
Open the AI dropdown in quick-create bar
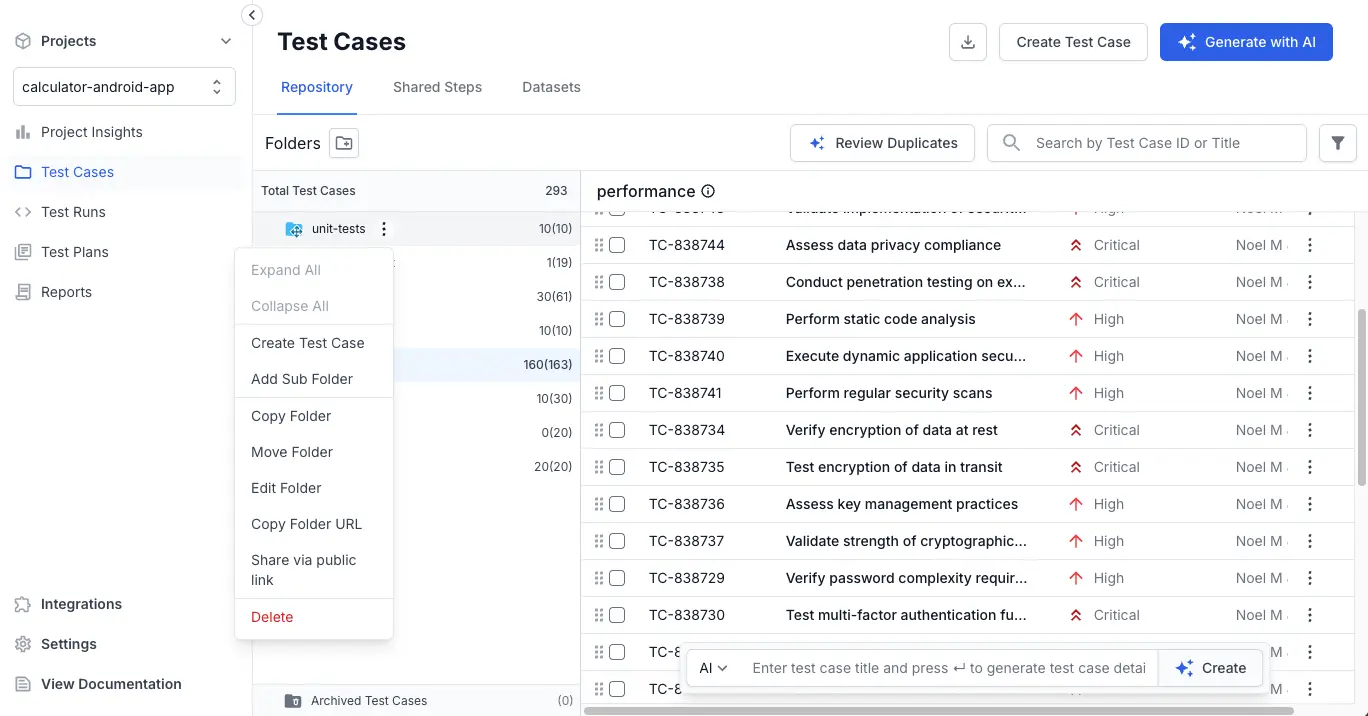713,668
